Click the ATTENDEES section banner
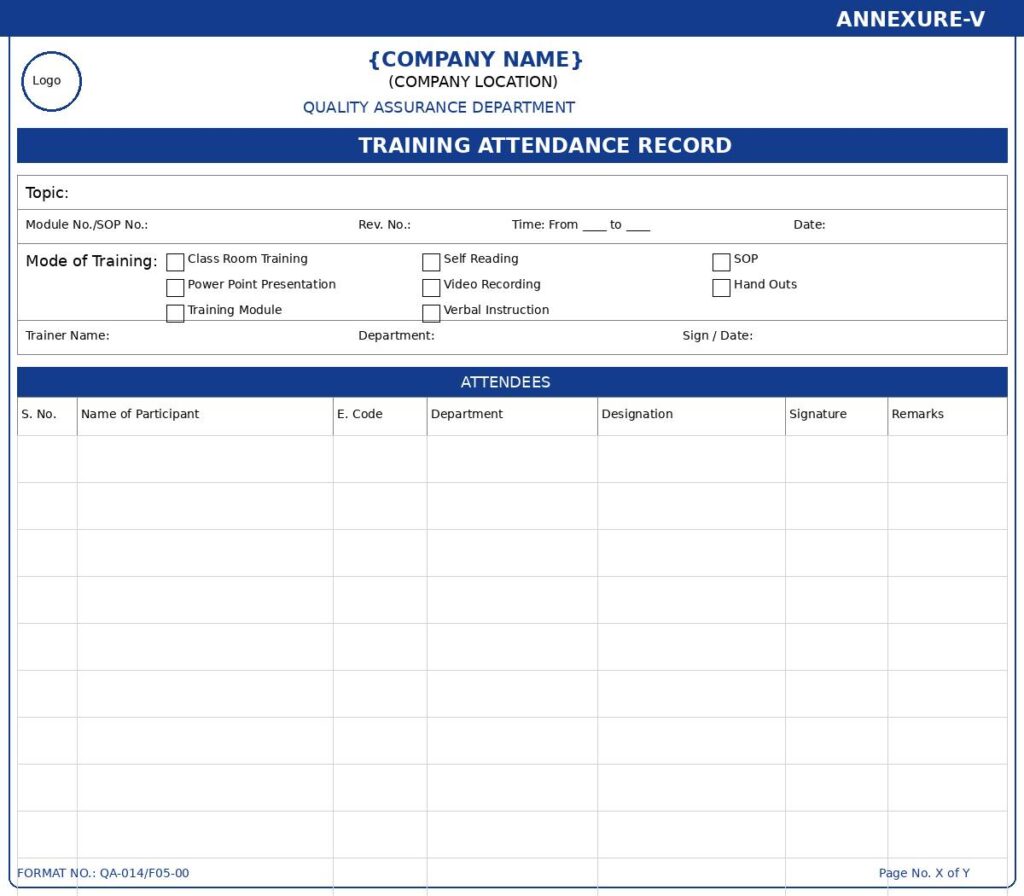1024x896 pixels. pos(512,382)
